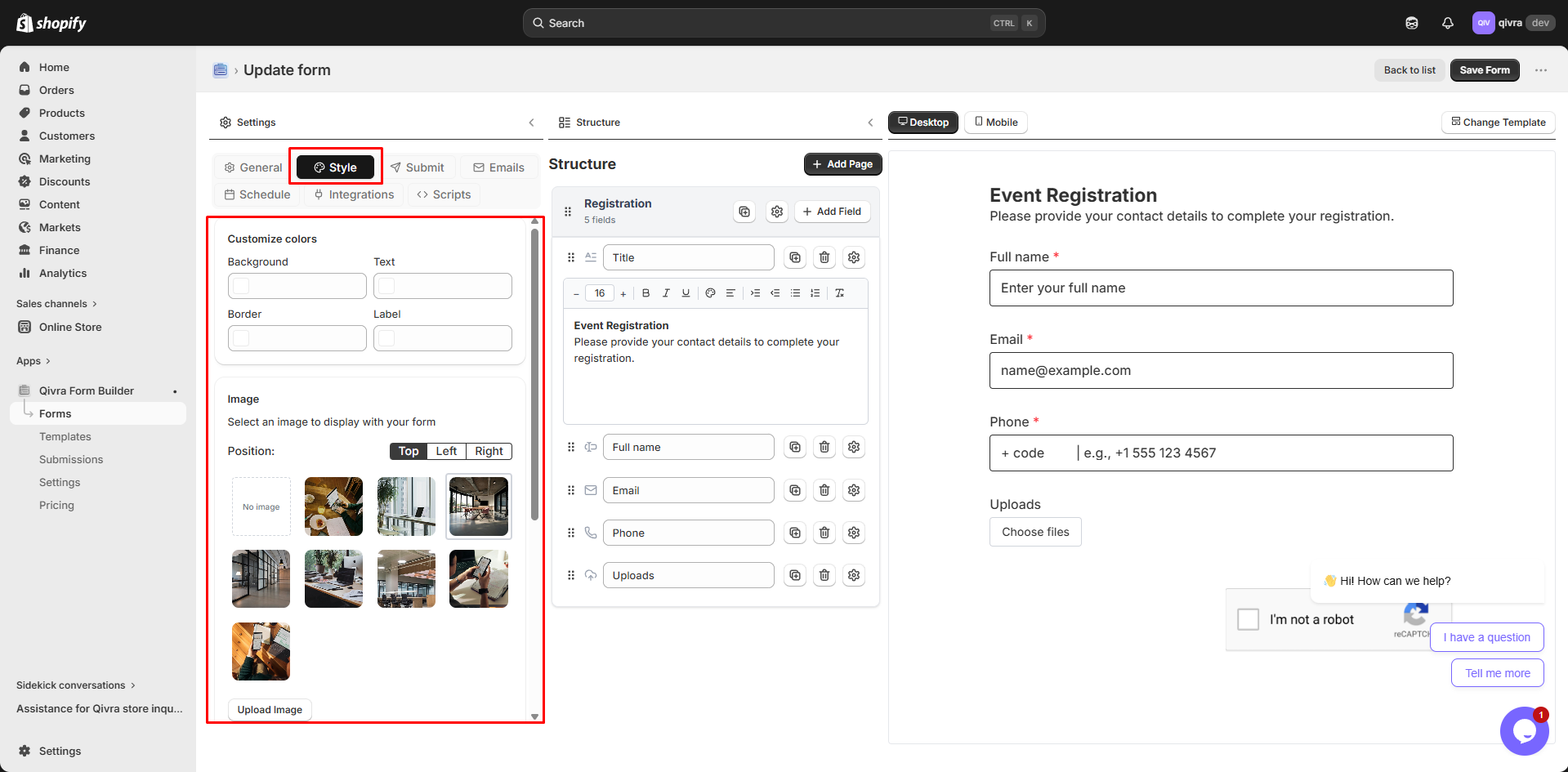This screenshot has width=1568, height=772.
Task: Decrease indent in the text editor
Action: 775,293
